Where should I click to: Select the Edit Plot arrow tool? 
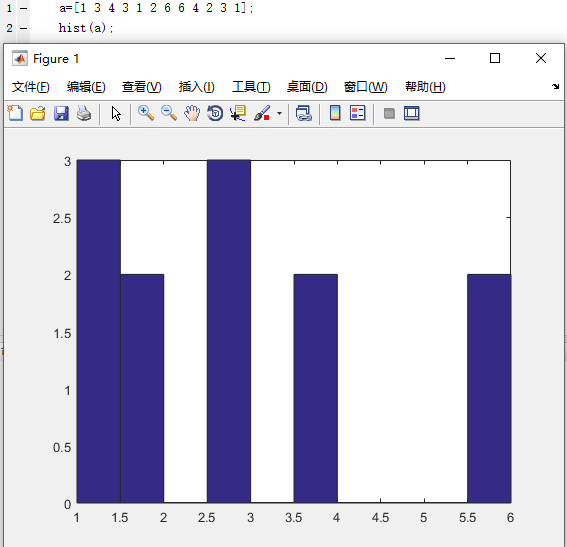pos(116,114)
